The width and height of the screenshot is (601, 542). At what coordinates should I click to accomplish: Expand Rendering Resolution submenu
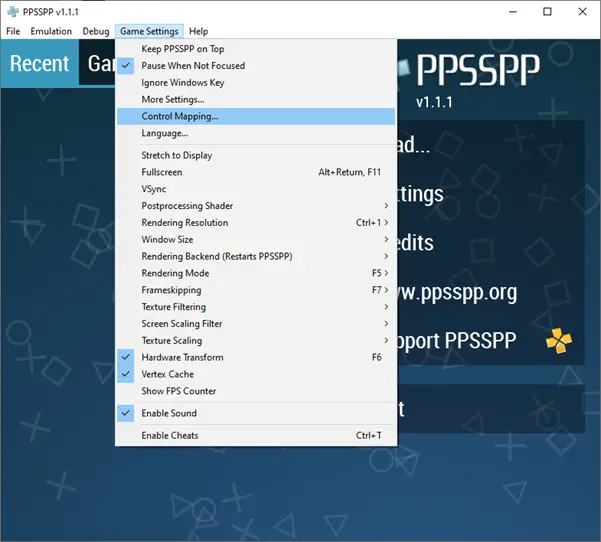click(x=256, y=223)
